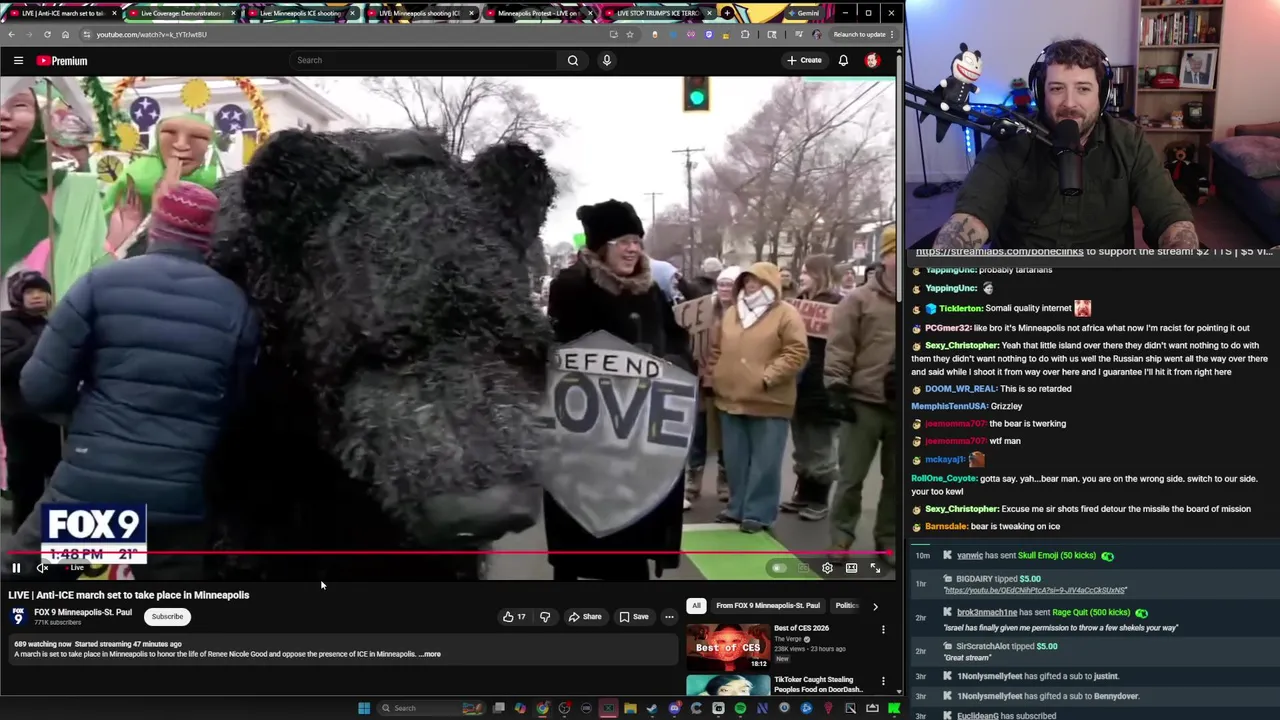Open Discord from the taskbar

(x=674, y=708)
